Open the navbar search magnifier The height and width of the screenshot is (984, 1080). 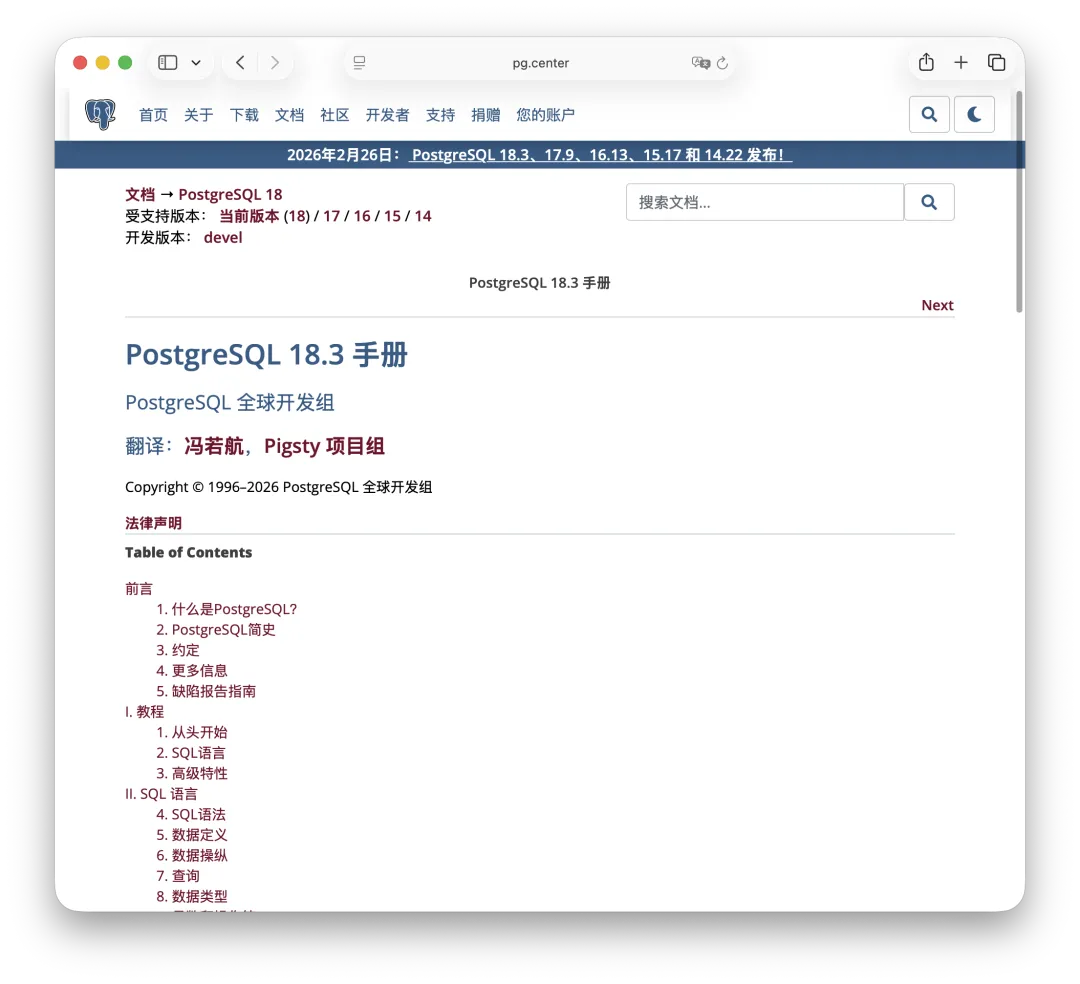click(x=928, y=114)
